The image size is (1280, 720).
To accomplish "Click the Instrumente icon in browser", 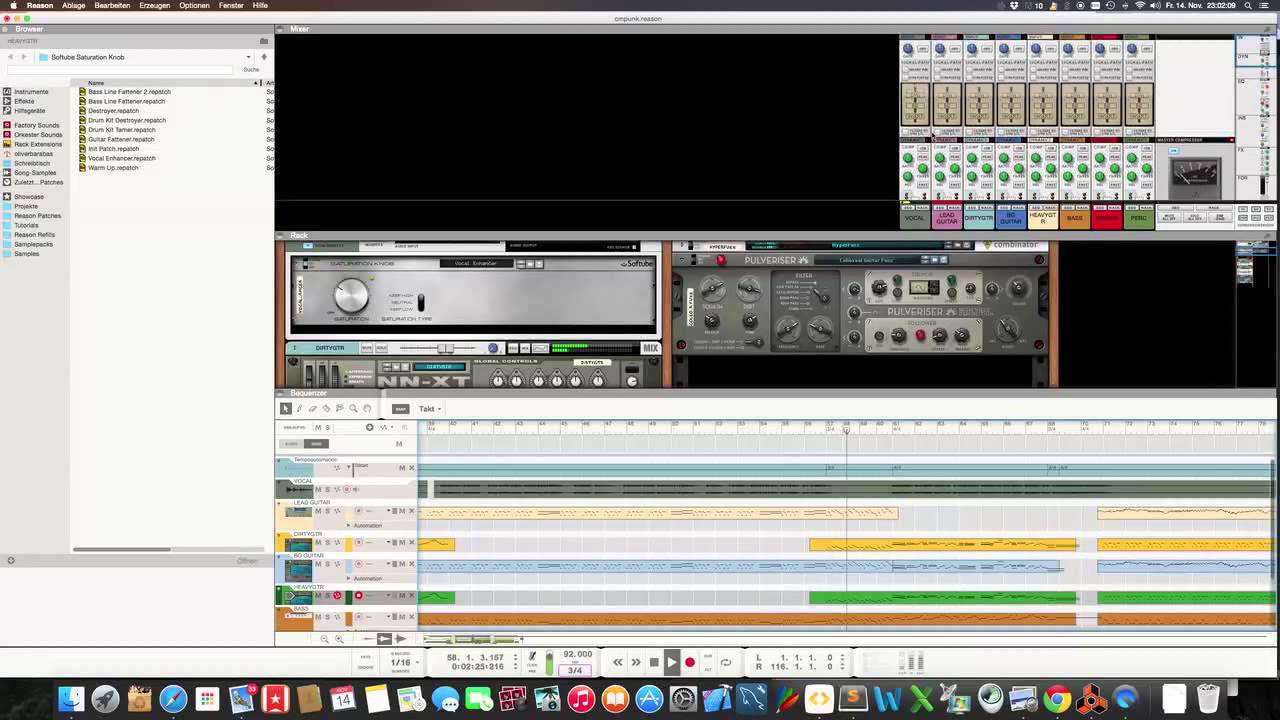I will click(7, 91).
